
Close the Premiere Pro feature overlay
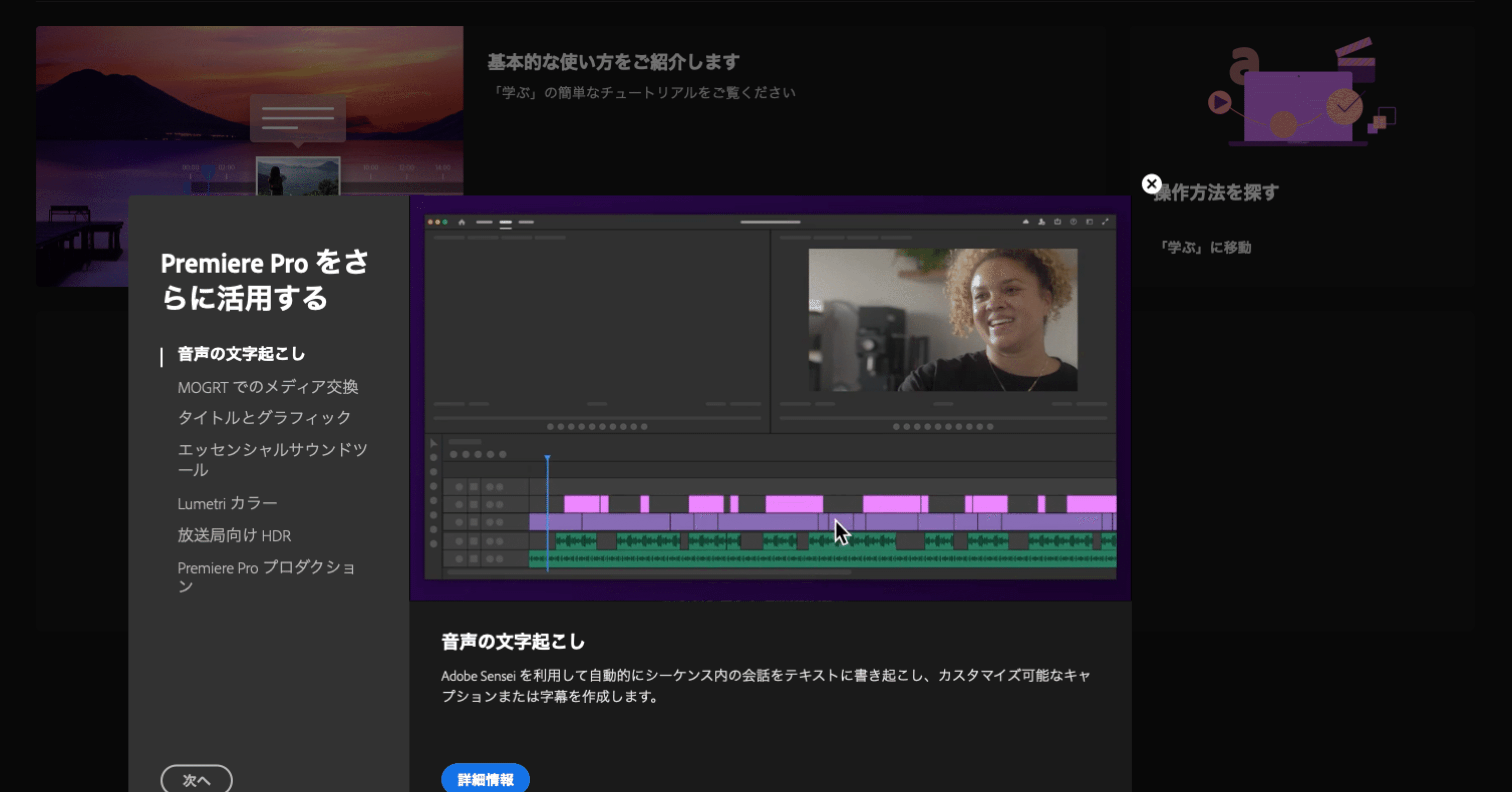(1151, 184)
